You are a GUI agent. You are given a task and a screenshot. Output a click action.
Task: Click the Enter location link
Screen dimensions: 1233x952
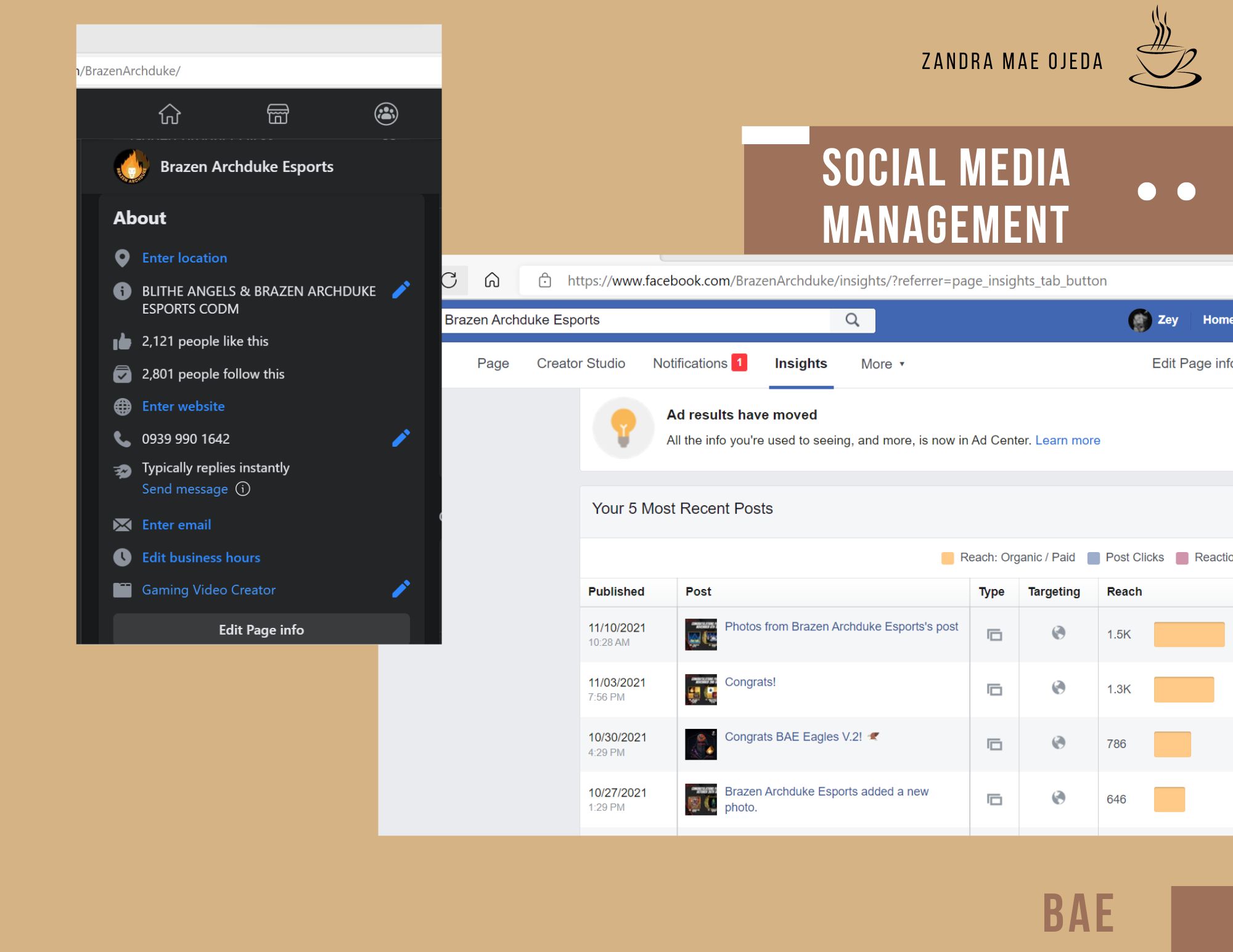tap(184, 258)
